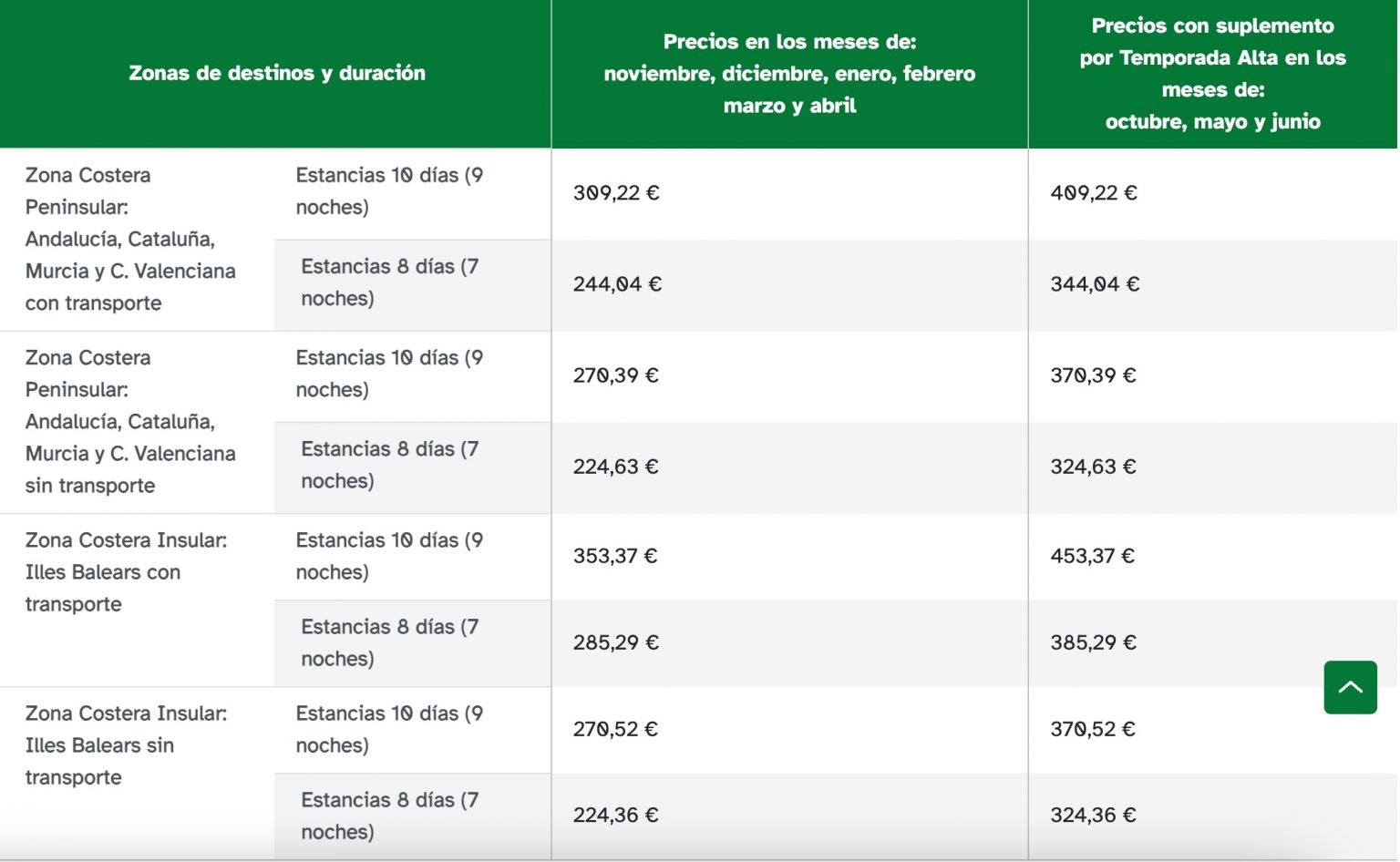This screenshot has width=1400, height=862.
Task: Select the price '309,22 €'
Action: (x=614, y=193)
